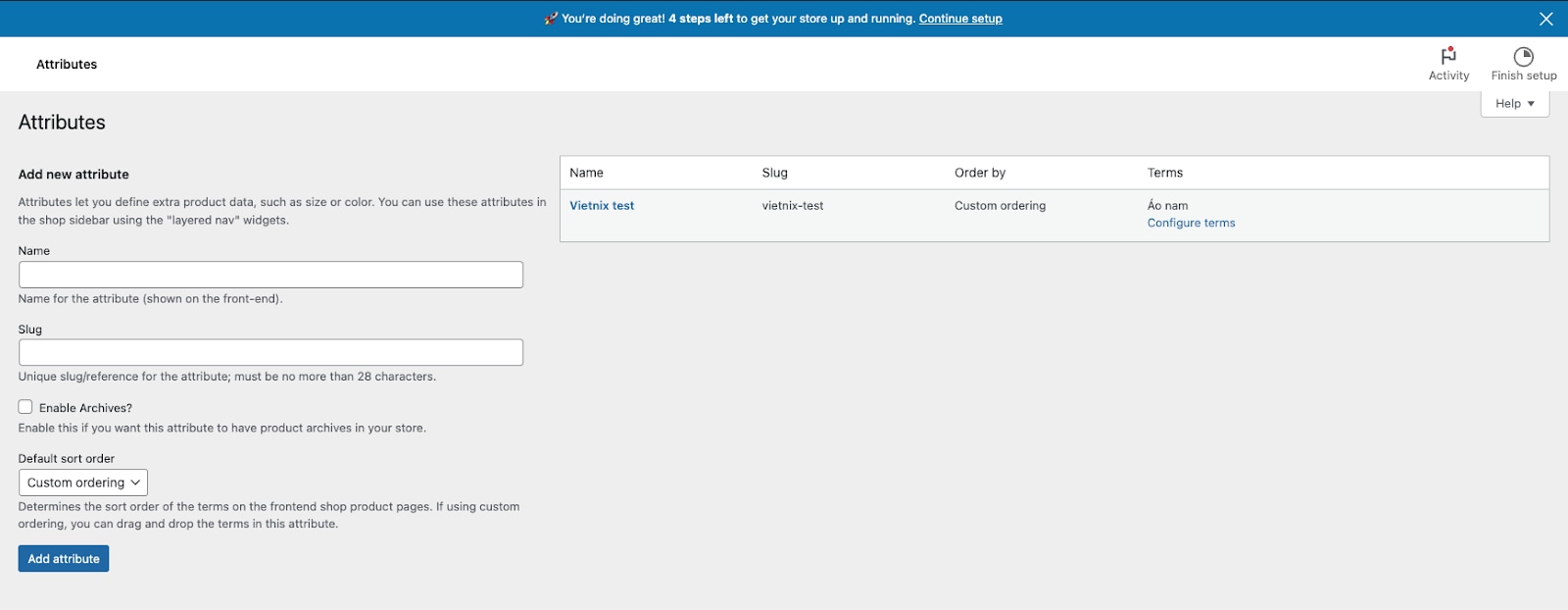Open the Activity panel flag icon
This screenshot has height=610, width=1568.
coord(1448,56)
